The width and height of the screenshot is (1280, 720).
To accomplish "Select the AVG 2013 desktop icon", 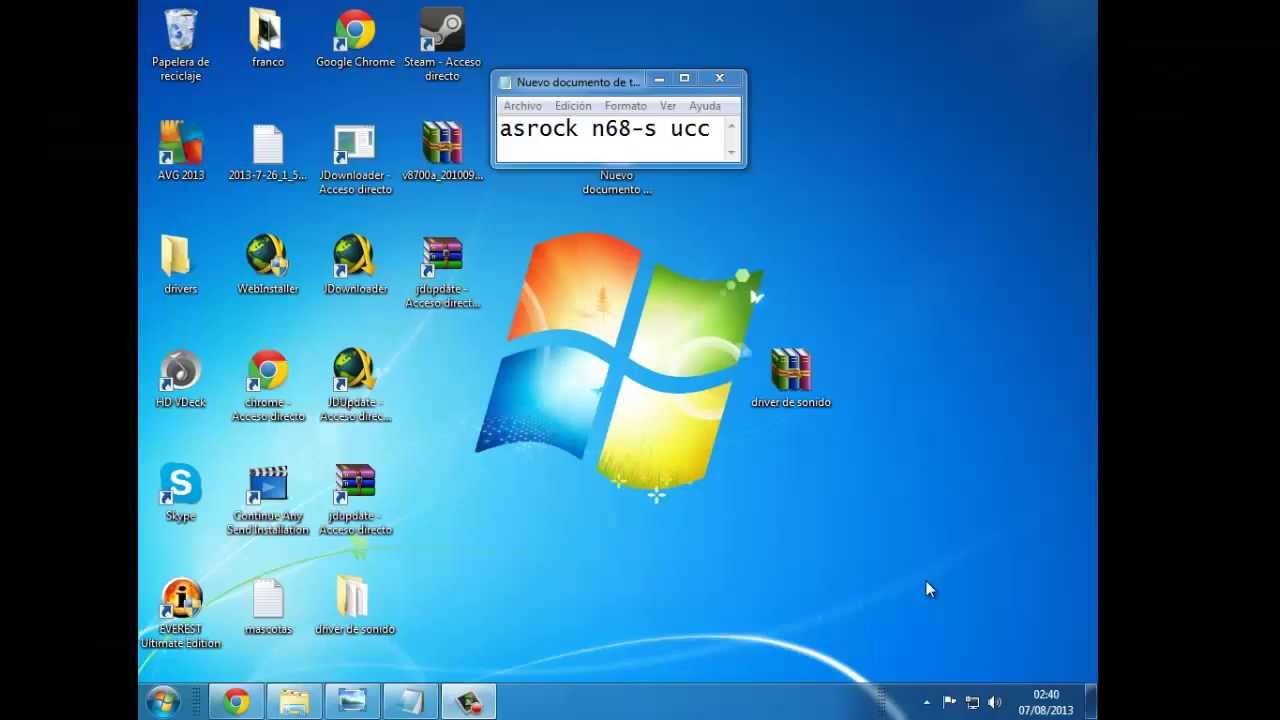I will pos(180,152).
